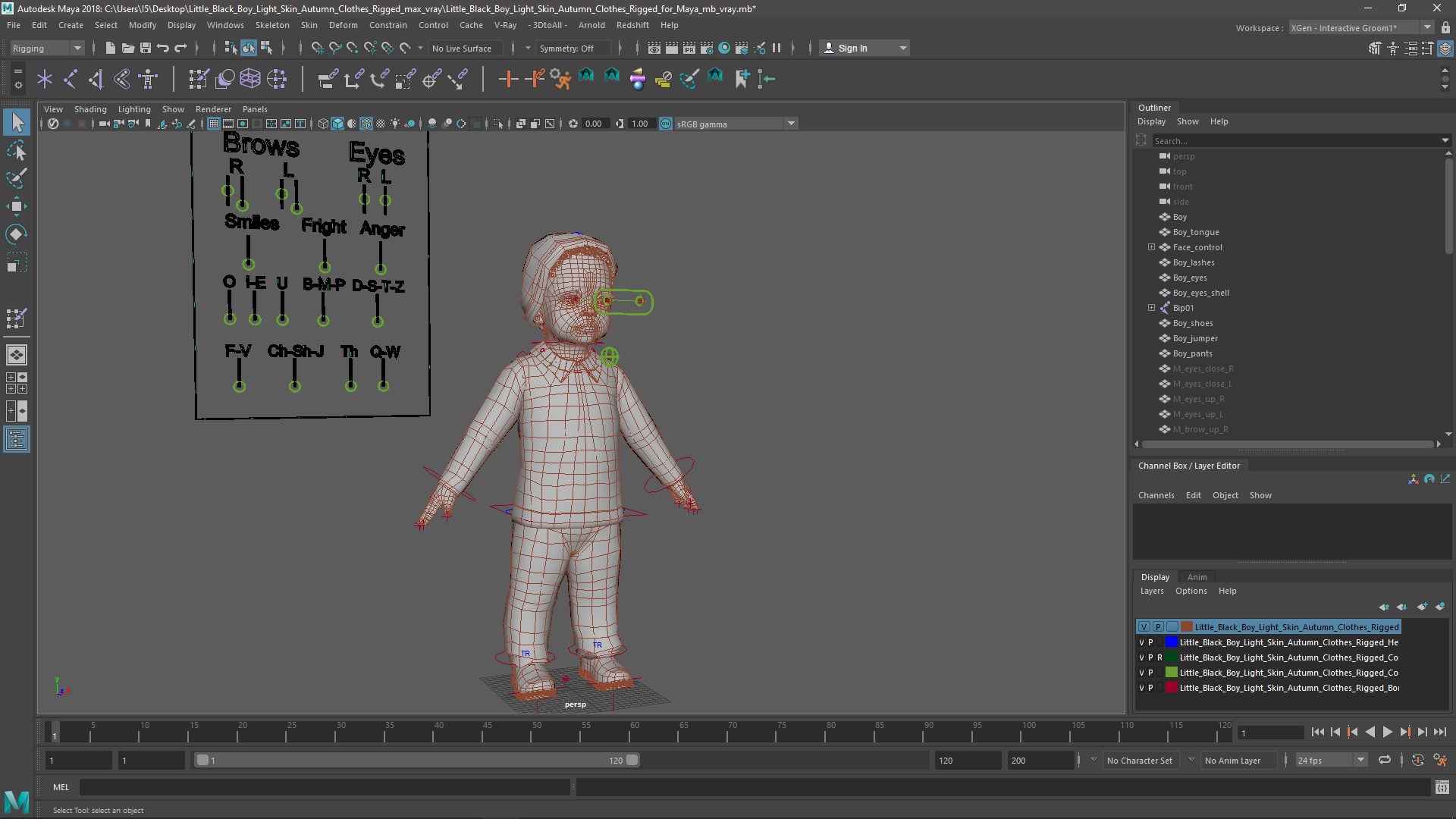Open the No Character Set dropdown
This screenshot has height=819, width=1456.
[1140, 760]
